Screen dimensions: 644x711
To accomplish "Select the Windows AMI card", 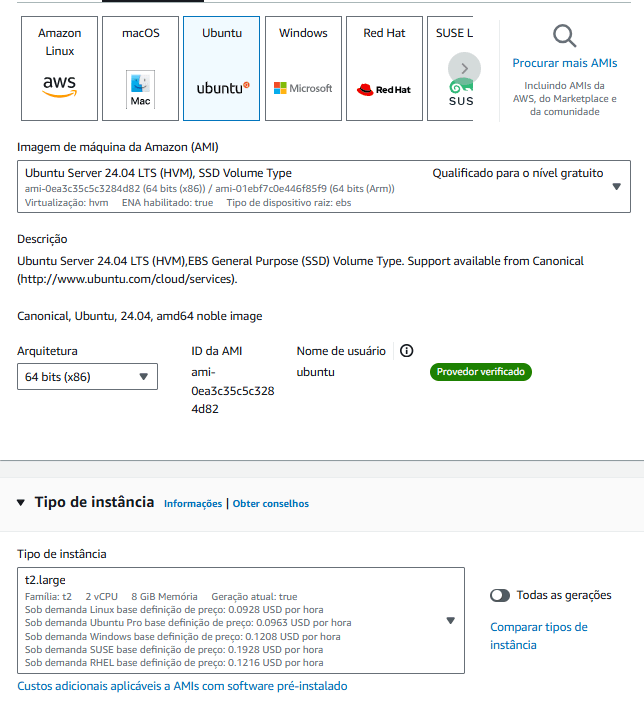I will click(303, 68).
